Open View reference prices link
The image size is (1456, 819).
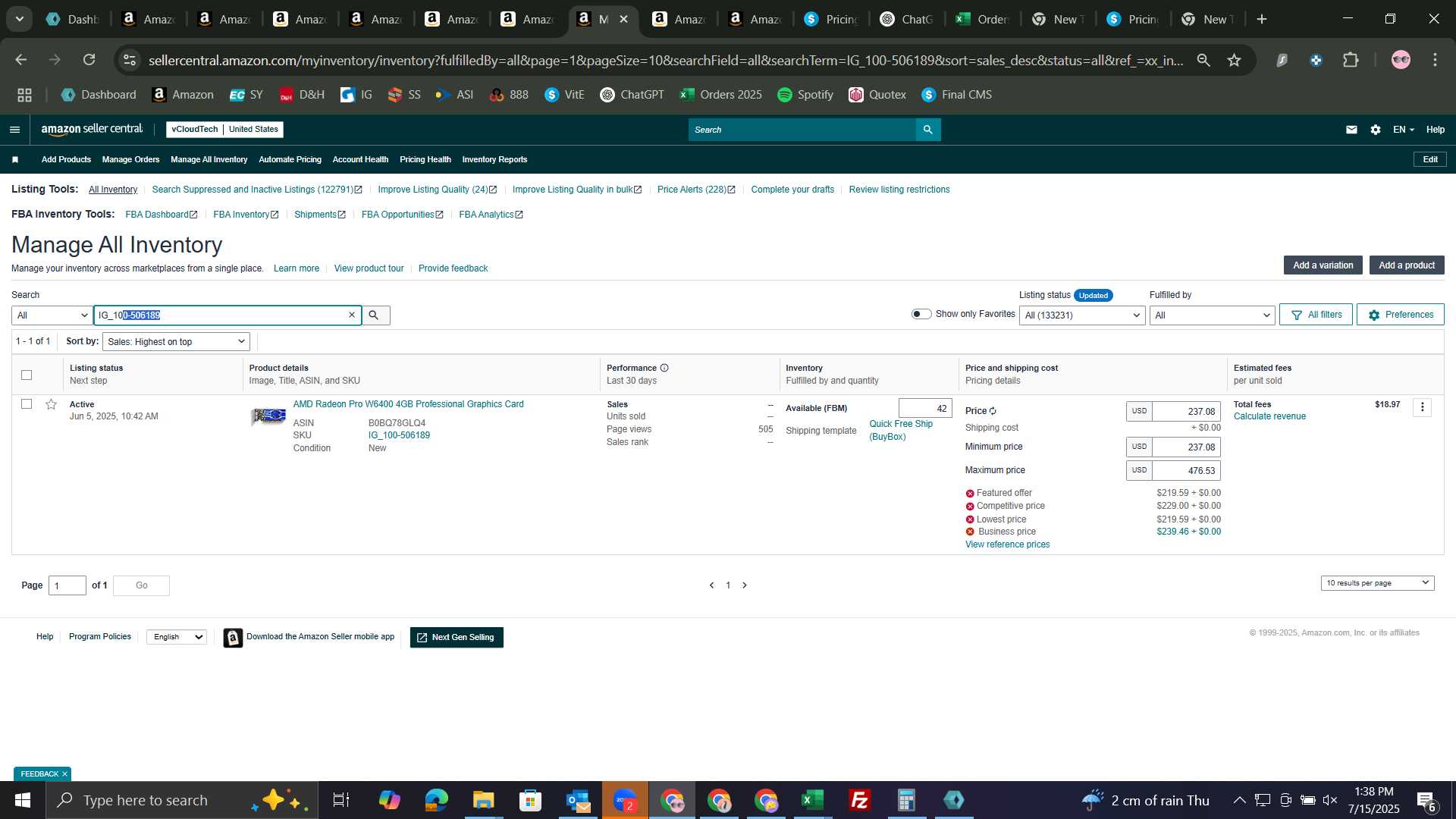coord(1007,544)
